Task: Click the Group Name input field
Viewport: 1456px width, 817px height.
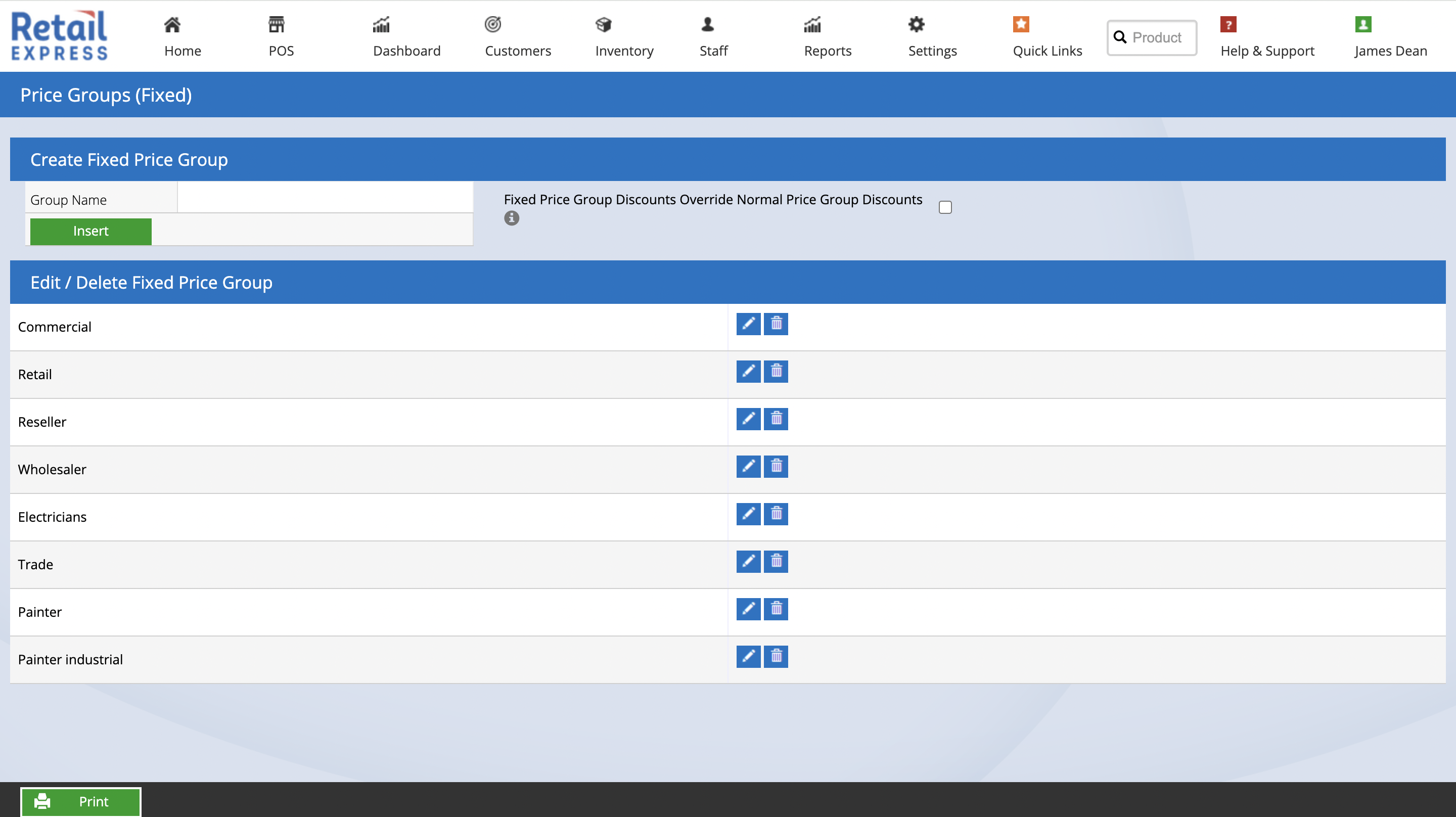Action: [325, 197]
